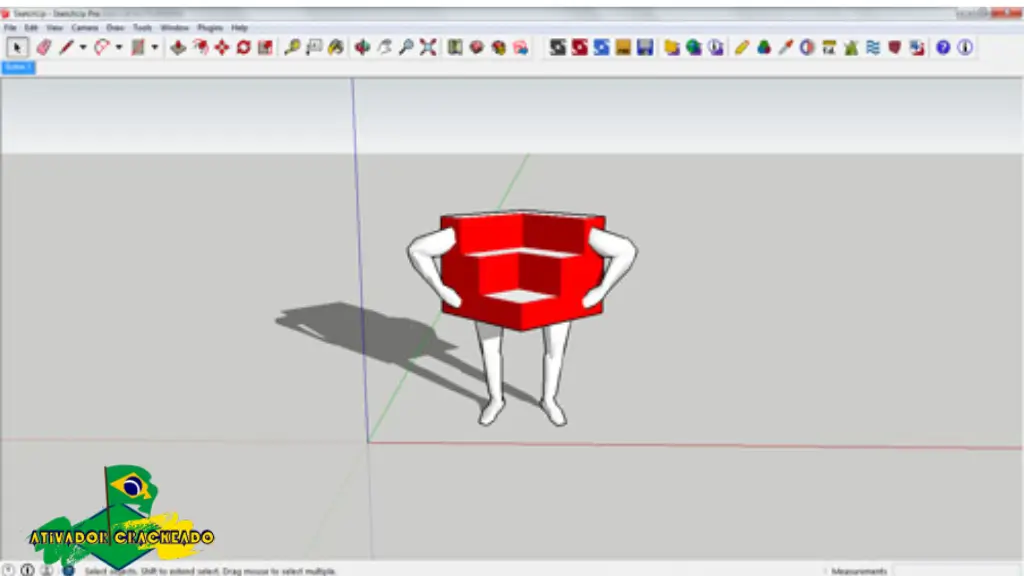Click the blue floppy disk save icon

pos(645,47)
